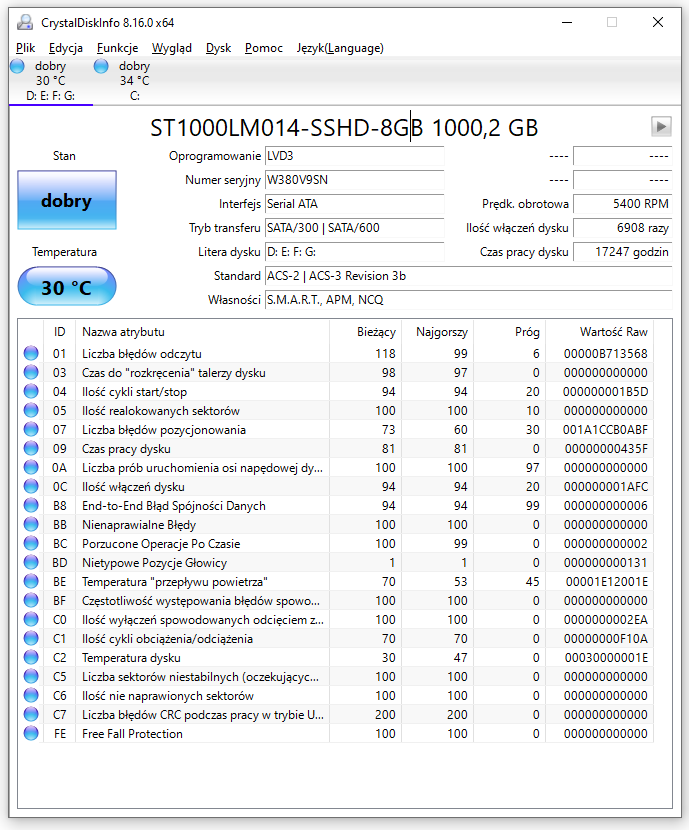Click raw value 001A1CCB0ABF
The image size is (689, 830).
[605, 430]
